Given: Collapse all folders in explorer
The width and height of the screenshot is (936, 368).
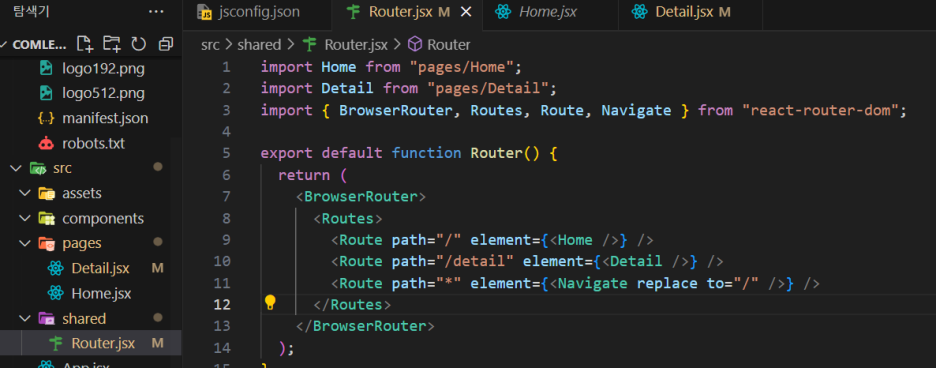Looking at the screenshot, I should tap(165, 44).
